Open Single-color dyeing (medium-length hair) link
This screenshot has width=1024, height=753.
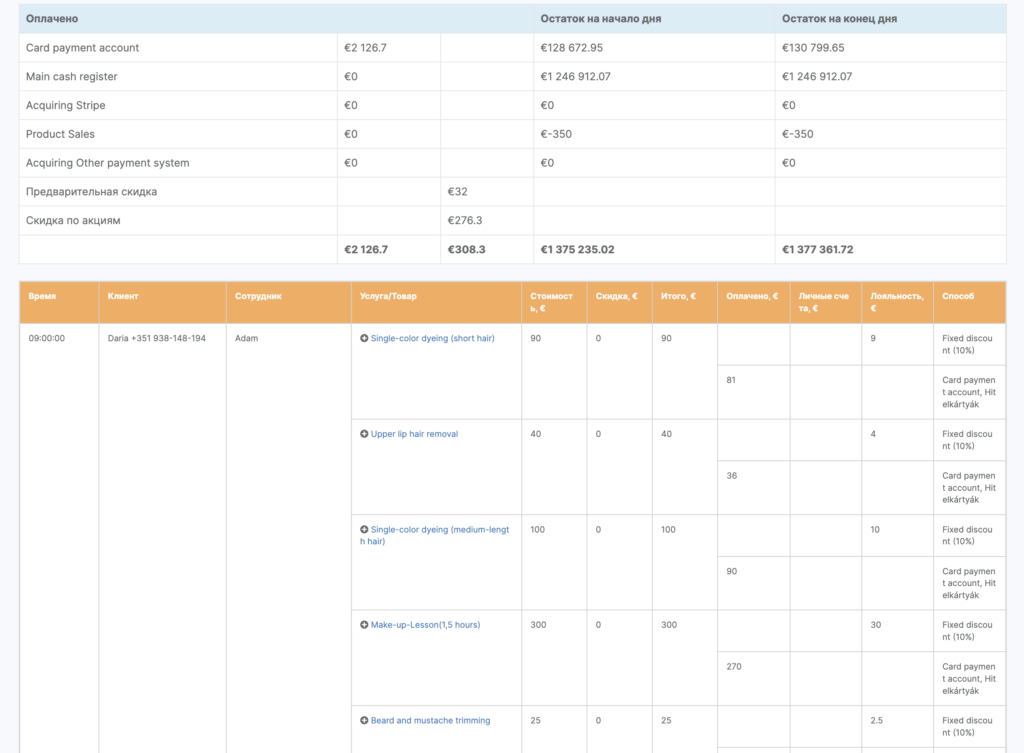coord(434,536)
